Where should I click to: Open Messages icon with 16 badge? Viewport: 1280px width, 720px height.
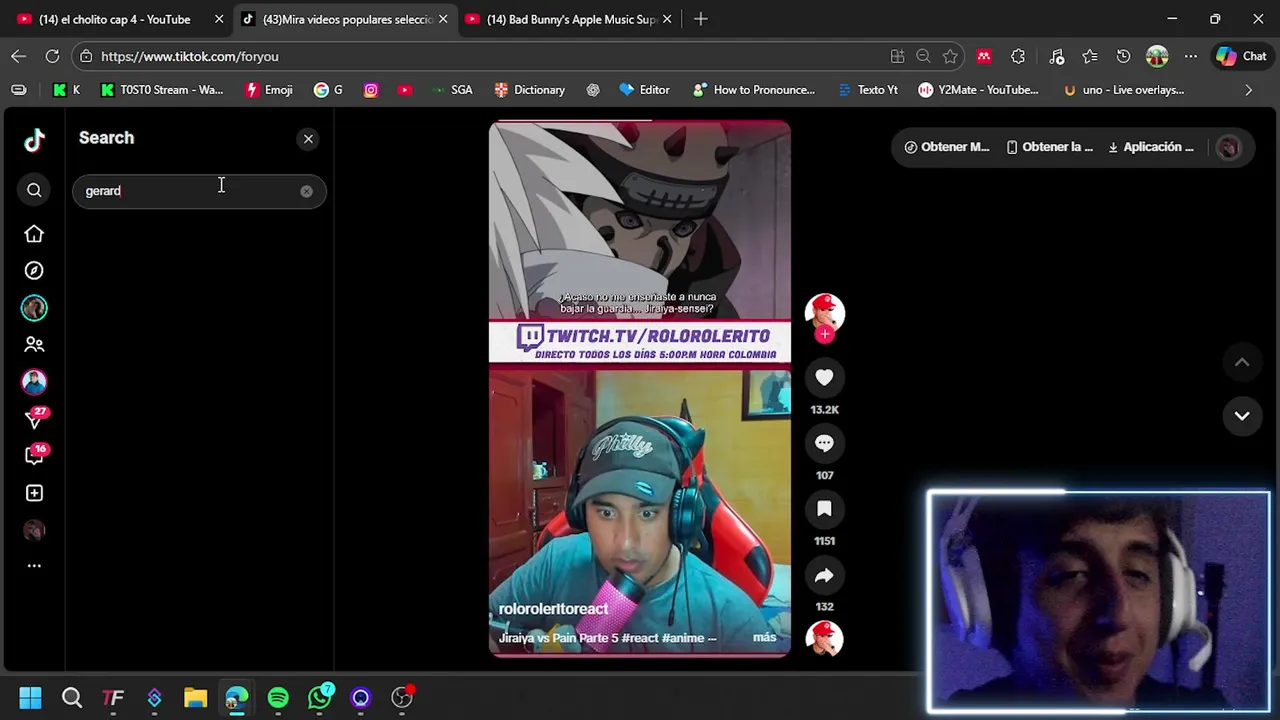34,455
